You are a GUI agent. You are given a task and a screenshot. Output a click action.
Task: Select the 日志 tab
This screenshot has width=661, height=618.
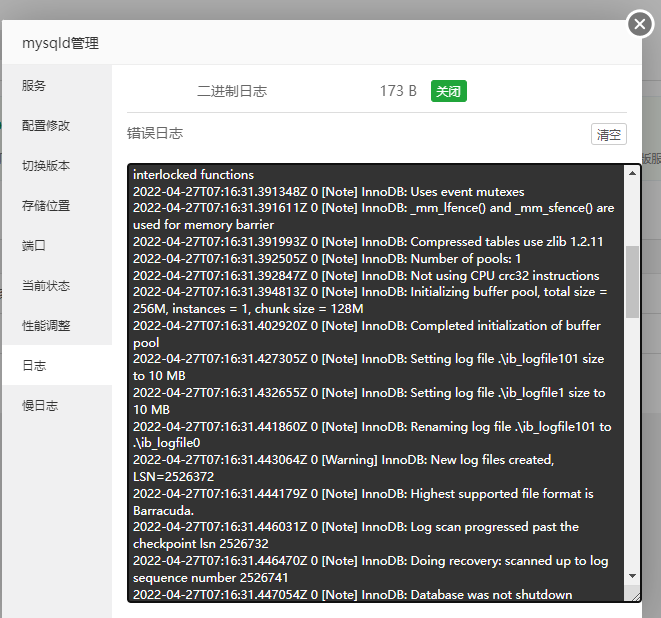[x=57, y=365]
